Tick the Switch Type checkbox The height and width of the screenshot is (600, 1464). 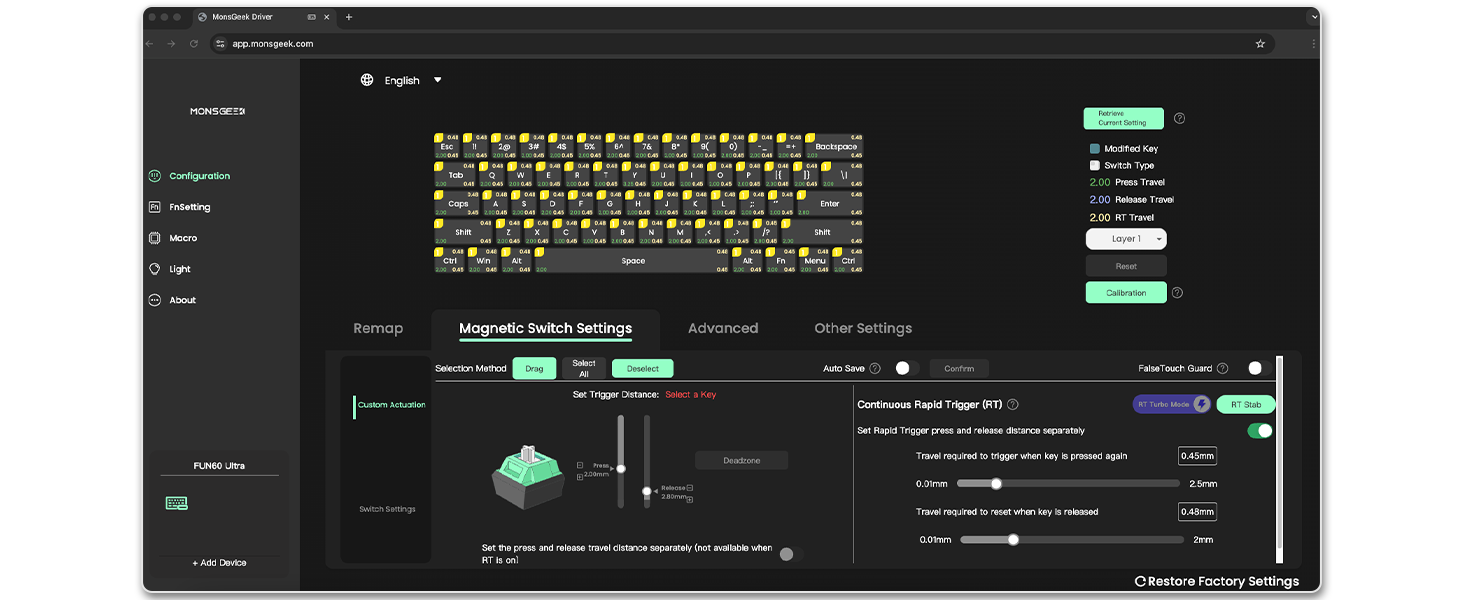1095,165
